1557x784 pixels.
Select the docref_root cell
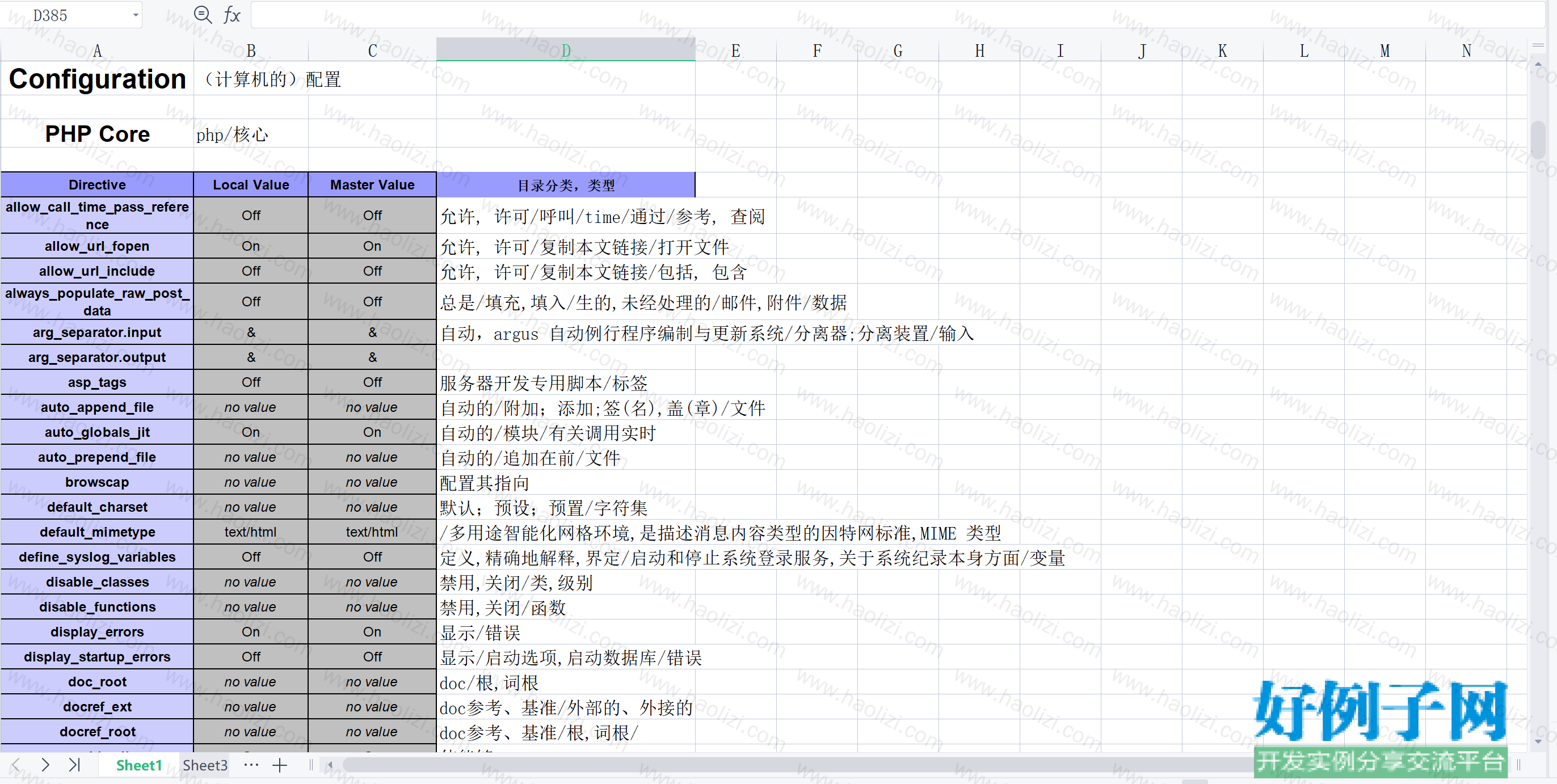[96, 731]
